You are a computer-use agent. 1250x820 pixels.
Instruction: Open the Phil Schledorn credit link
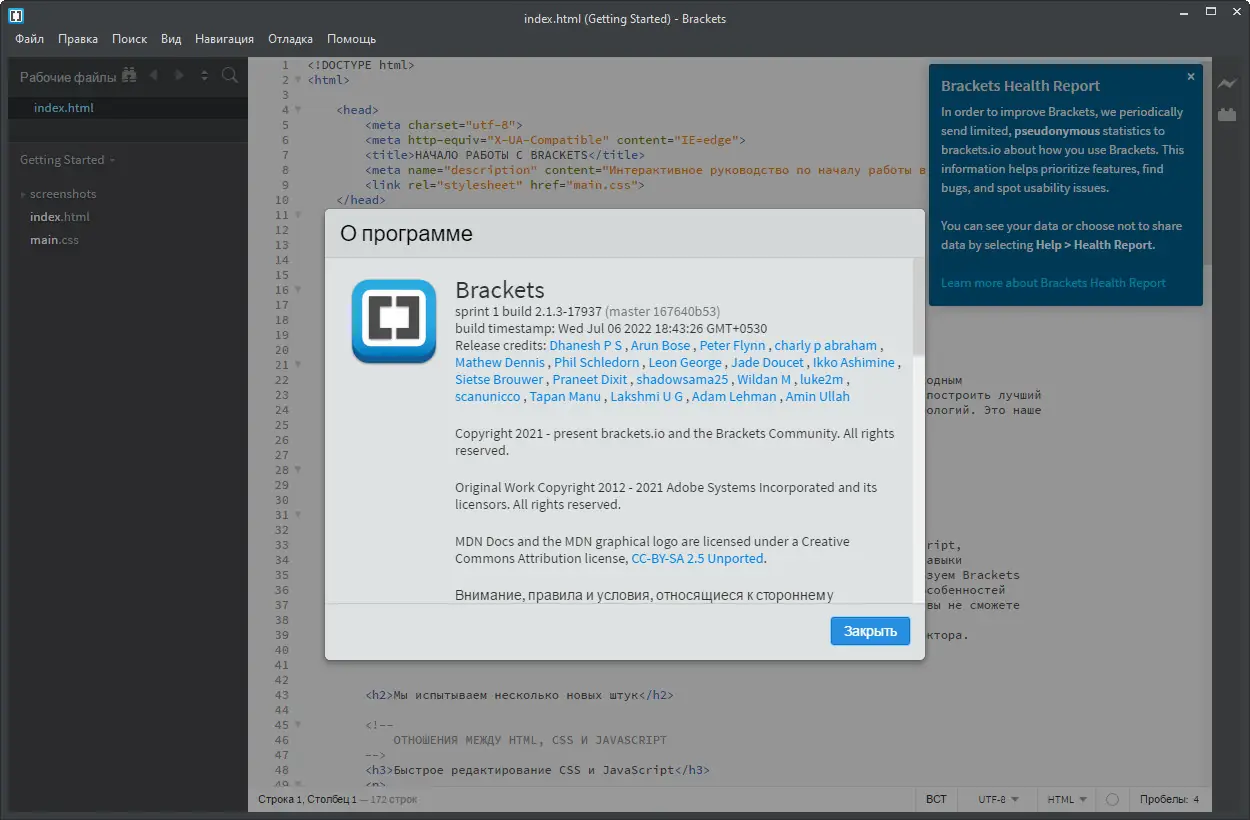597,362
